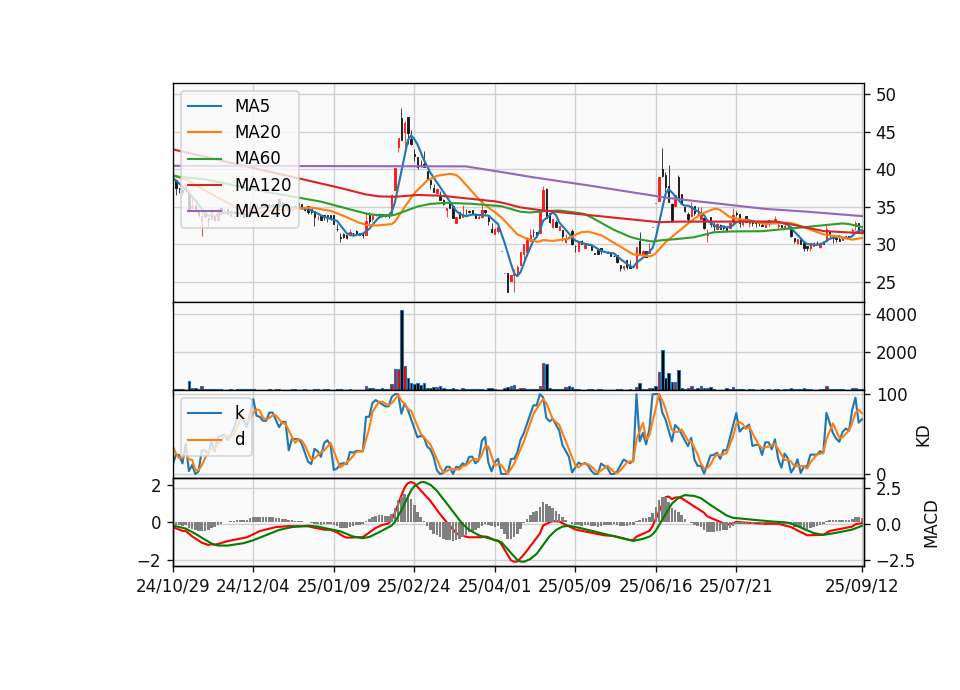Click the price axis value 40

click(885, 170)
